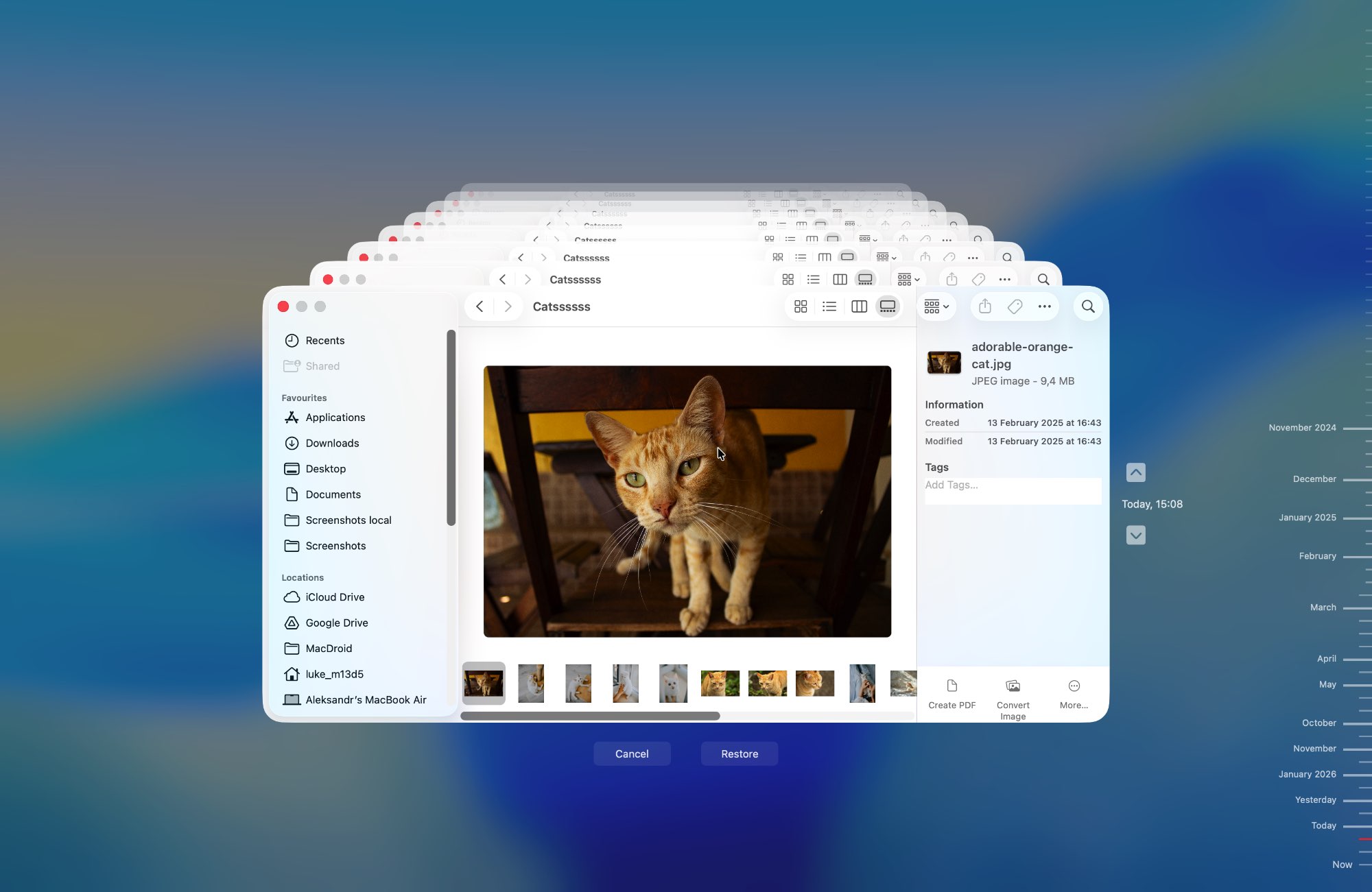Click the horizontal scrollbar under the thumbnails
This screenshot has width=1372, height=892.
click(x=590, y=716)
